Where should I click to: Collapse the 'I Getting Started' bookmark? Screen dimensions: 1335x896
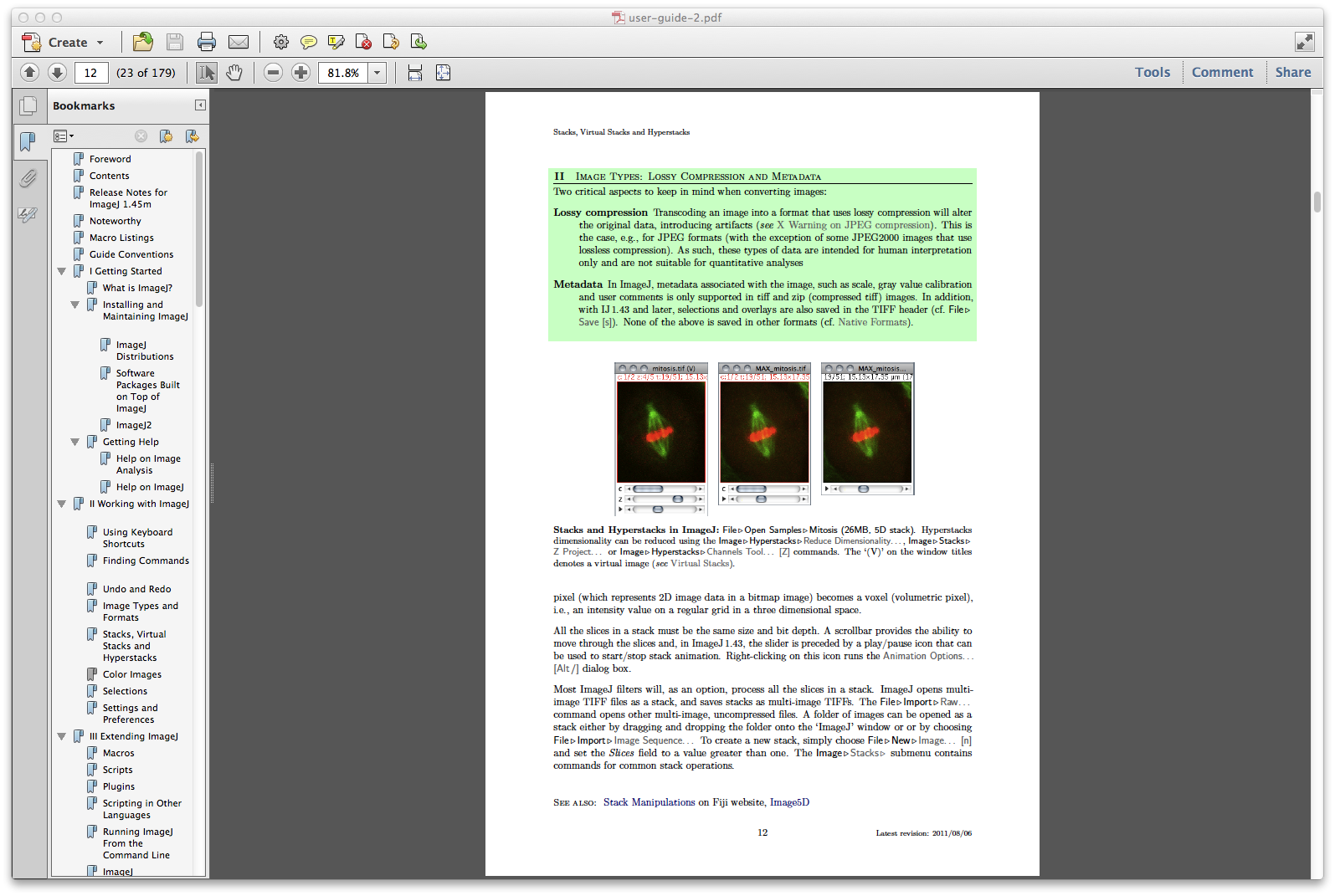click(62, 271)
